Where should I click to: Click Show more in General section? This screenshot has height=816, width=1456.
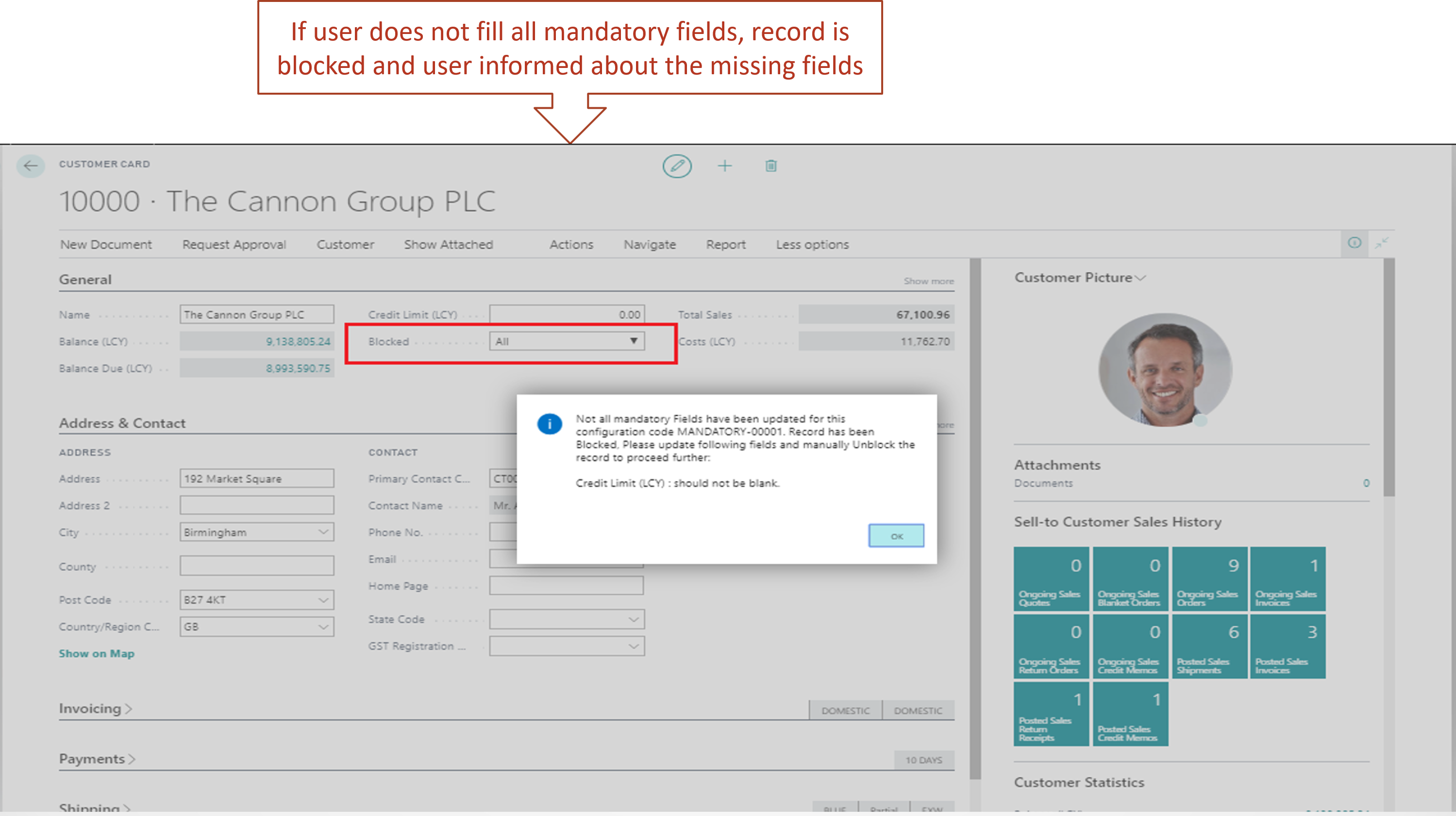pyautogui.click(x=928, y=281)
